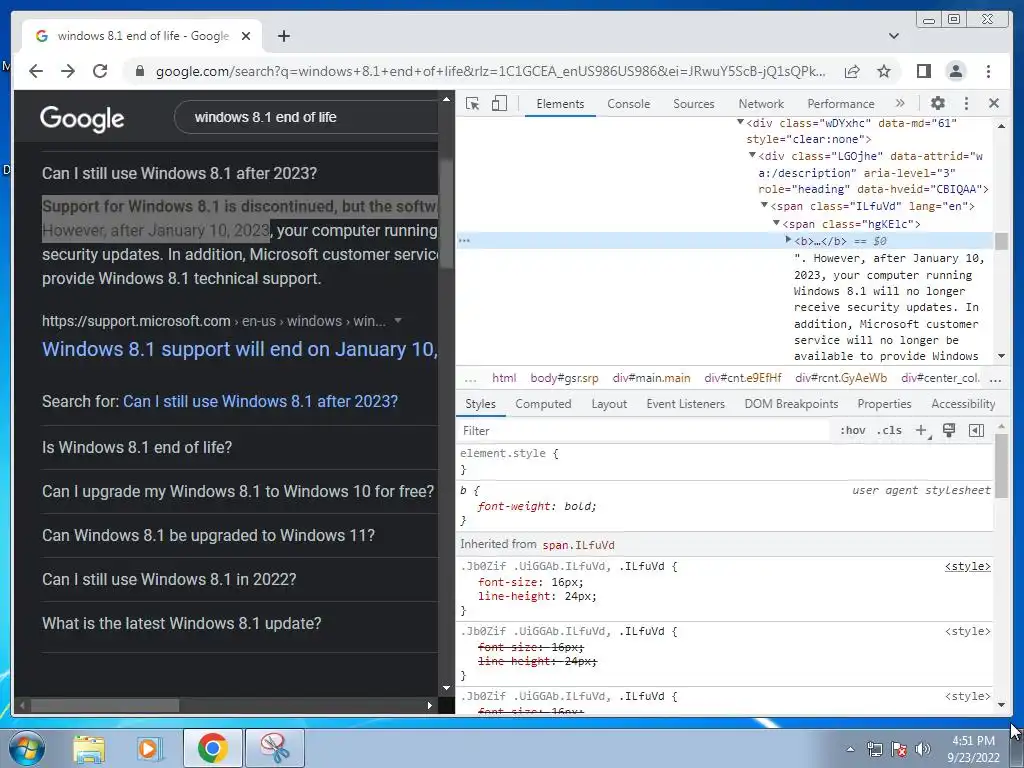The width and height of the screenshot is (1024, 768).
Task: Click the Google search box
Action: click(307, 118)
